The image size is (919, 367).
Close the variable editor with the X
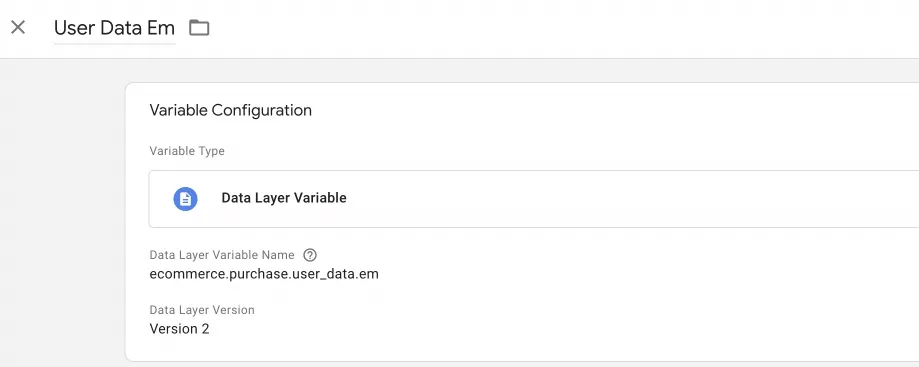pyautogui.click(x=18, y=27)
